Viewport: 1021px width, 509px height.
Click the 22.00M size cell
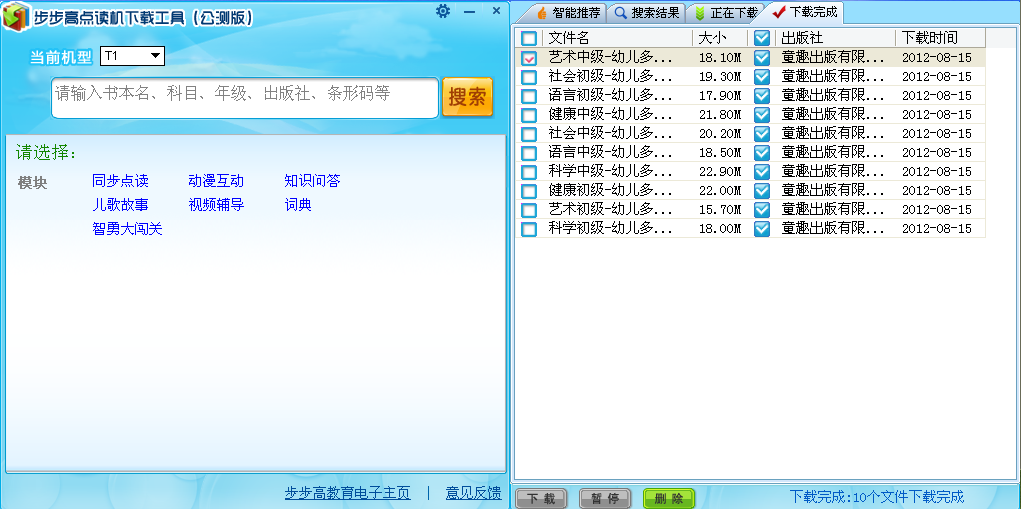(720, 191)
